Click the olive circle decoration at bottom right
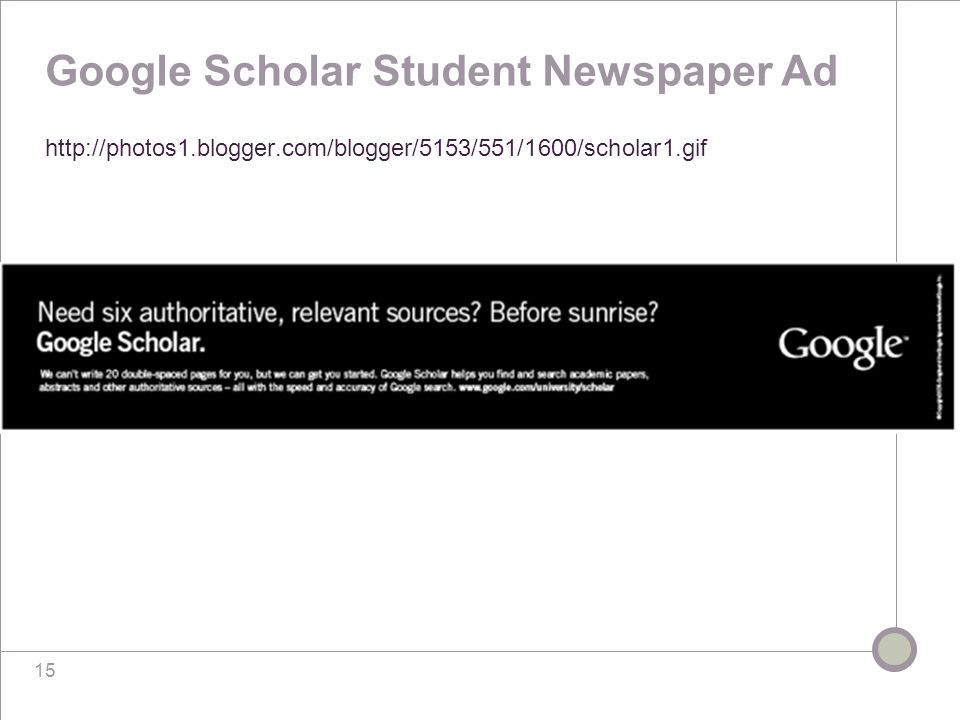The height and width of the screenshot is (720, 960). coord(894,649)
